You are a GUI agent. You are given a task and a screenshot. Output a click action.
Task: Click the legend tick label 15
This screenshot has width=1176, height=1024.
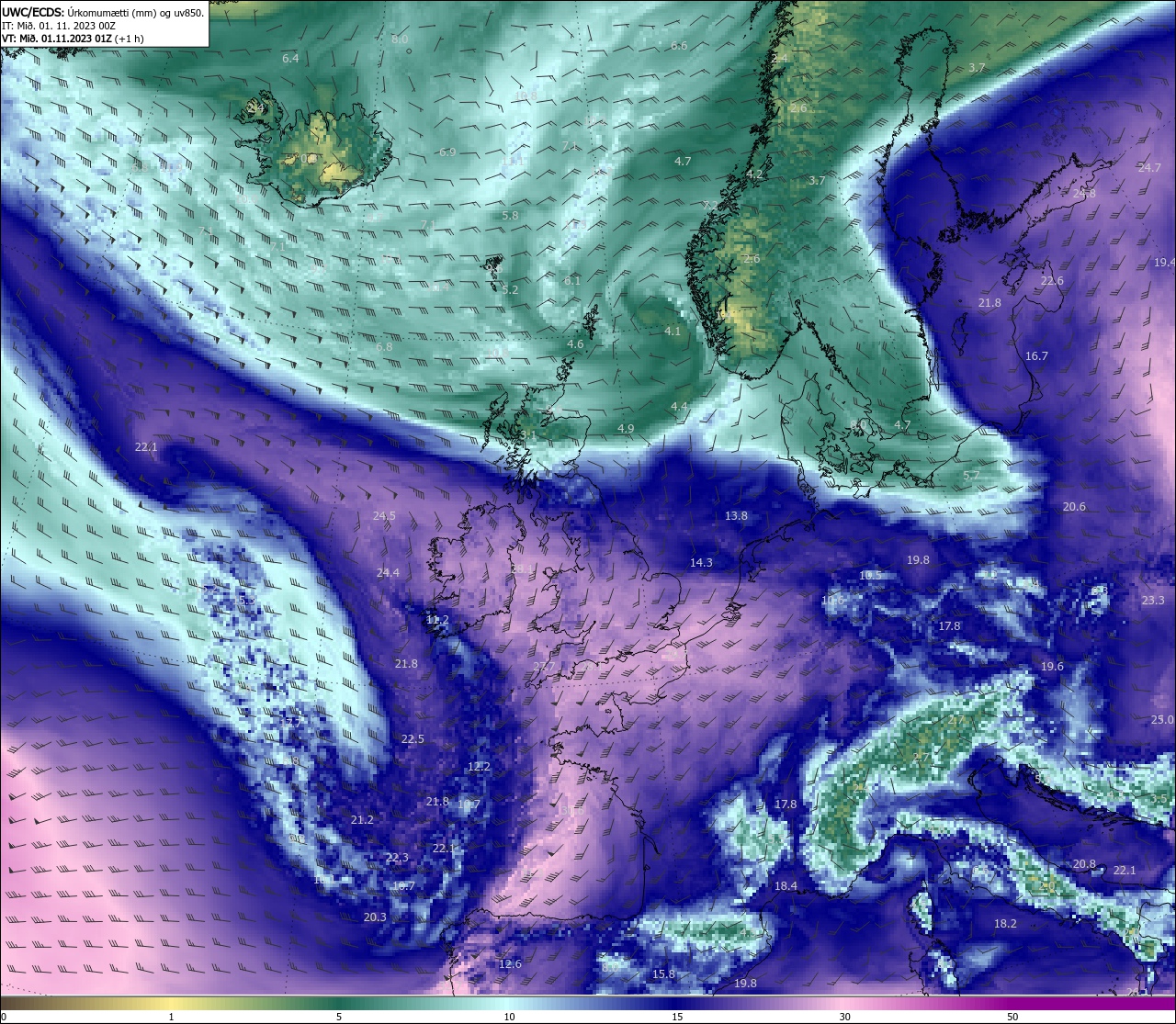pyautogui.click(x=676, y=1017)
